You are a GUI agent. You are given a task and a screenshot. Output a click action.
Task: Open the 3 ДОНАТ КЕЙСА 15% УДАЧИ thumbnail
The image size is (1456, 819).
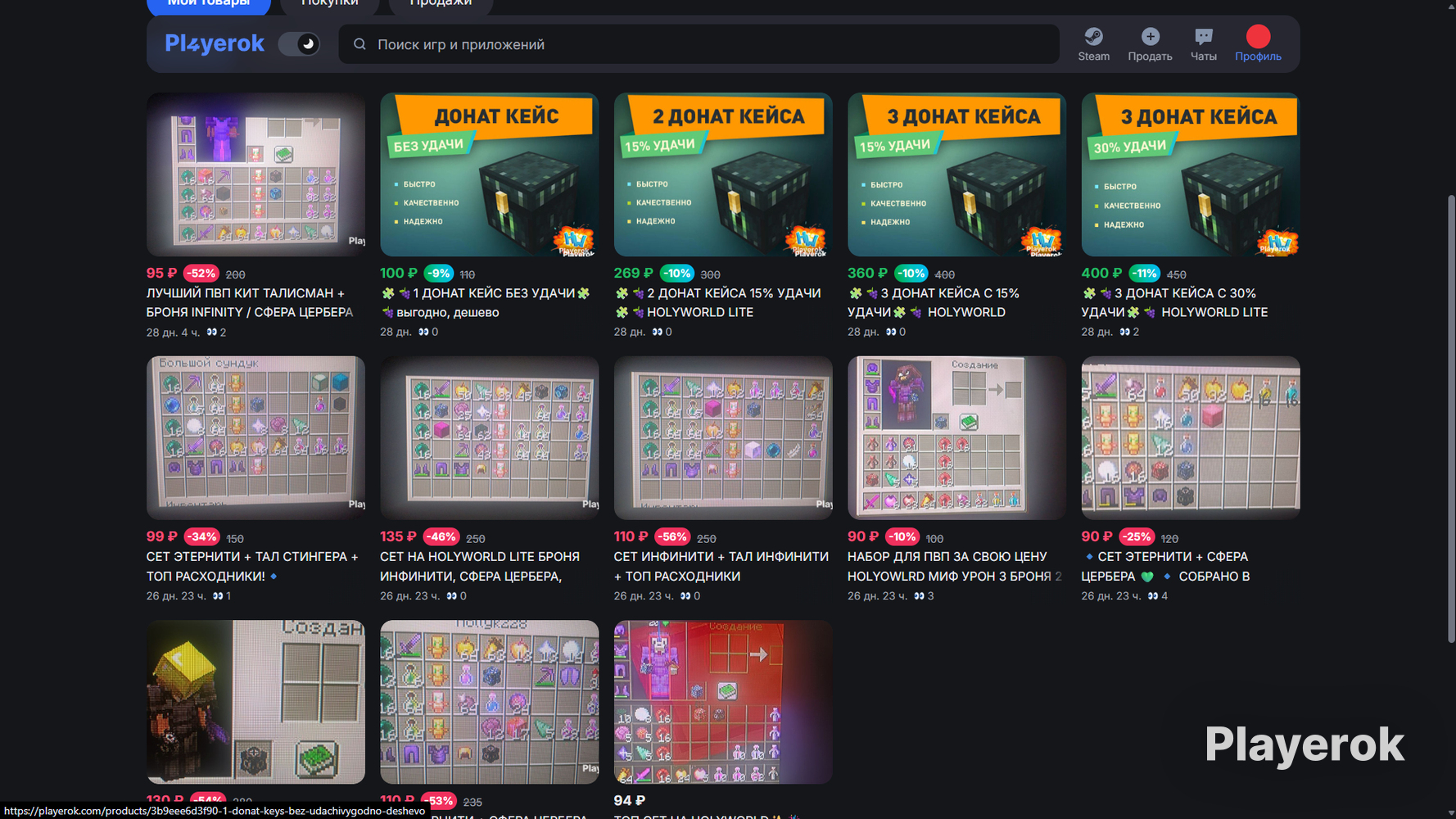956,174
